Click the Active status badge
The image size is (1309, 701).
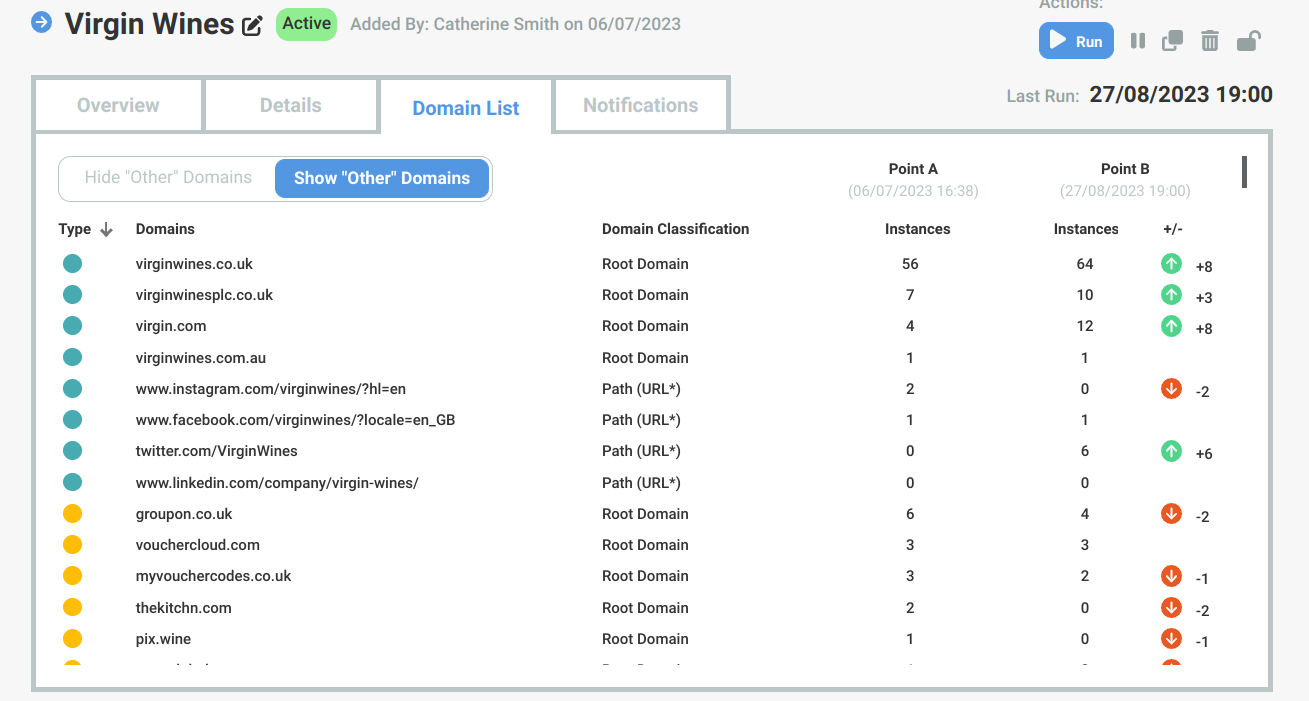click(x=306, y=24)
